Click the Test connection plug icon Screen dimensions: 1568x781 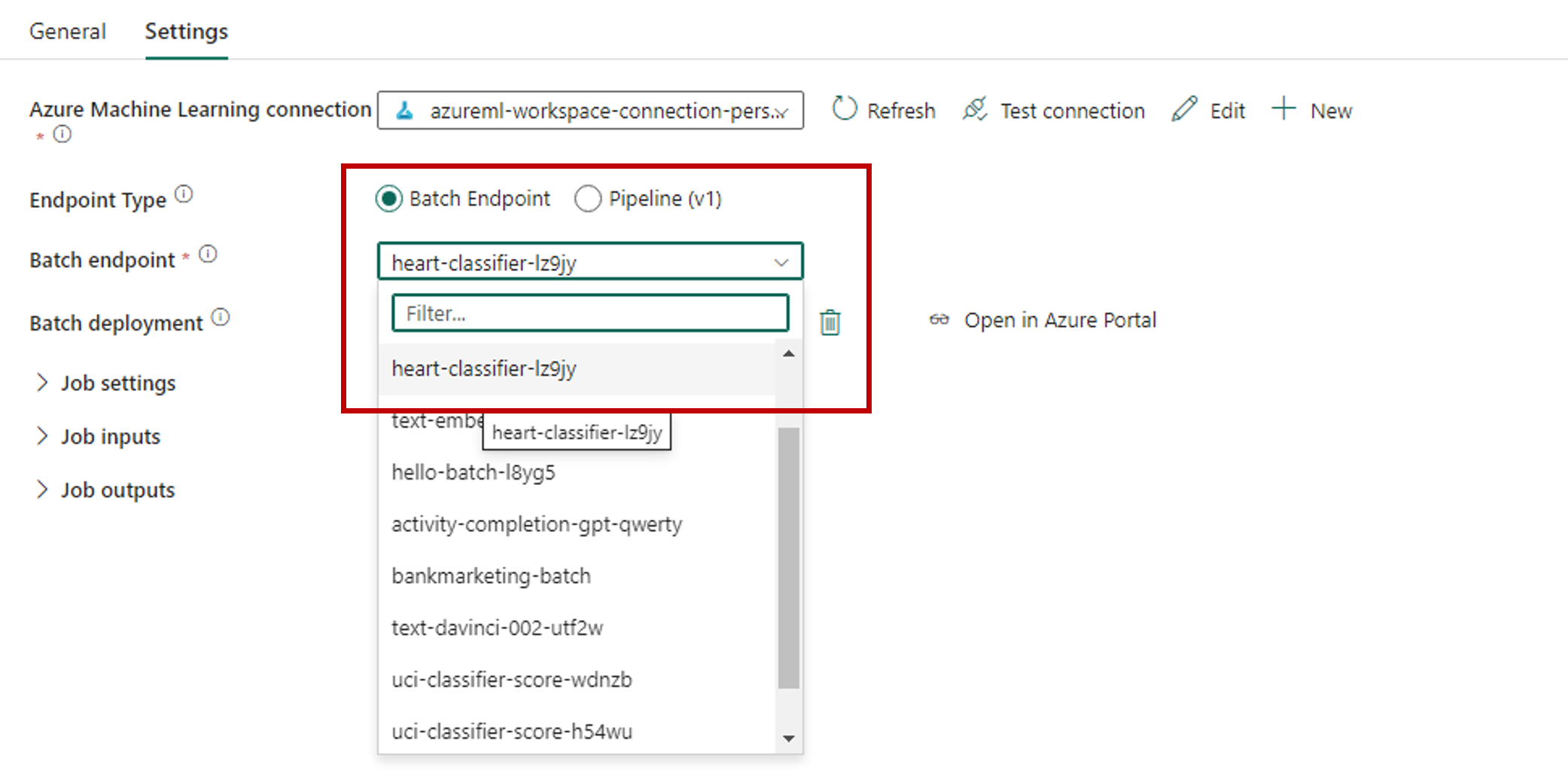(975, 109)
